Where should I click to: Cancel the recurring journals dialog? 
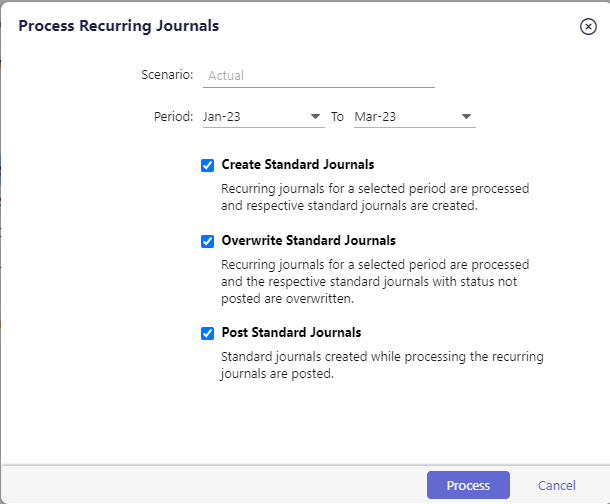[x=556, y=485]
